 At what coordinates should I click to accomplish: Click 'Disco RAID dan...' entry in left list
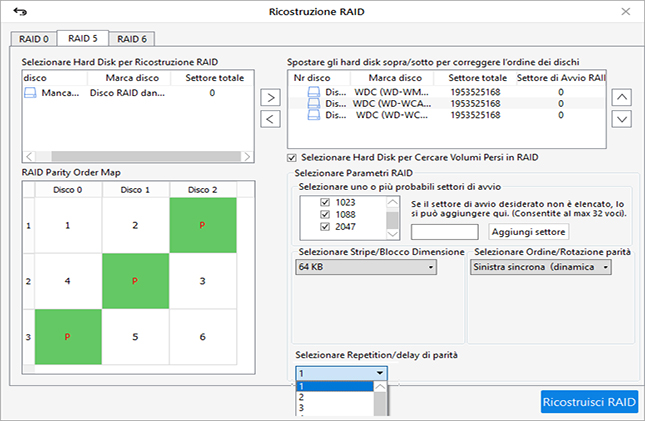pyautogui.click(x=127, y=93)
